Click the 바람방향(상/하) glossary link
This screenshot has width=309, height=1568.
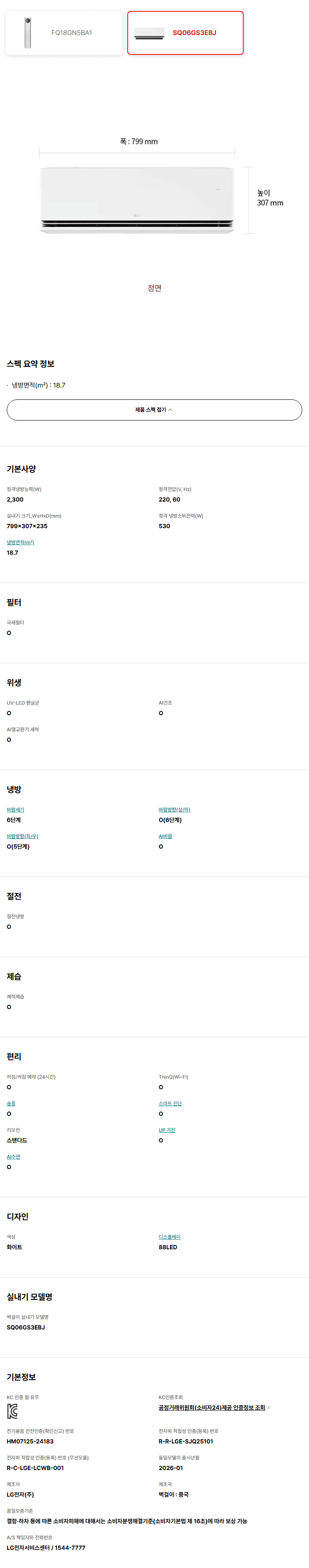174,810
